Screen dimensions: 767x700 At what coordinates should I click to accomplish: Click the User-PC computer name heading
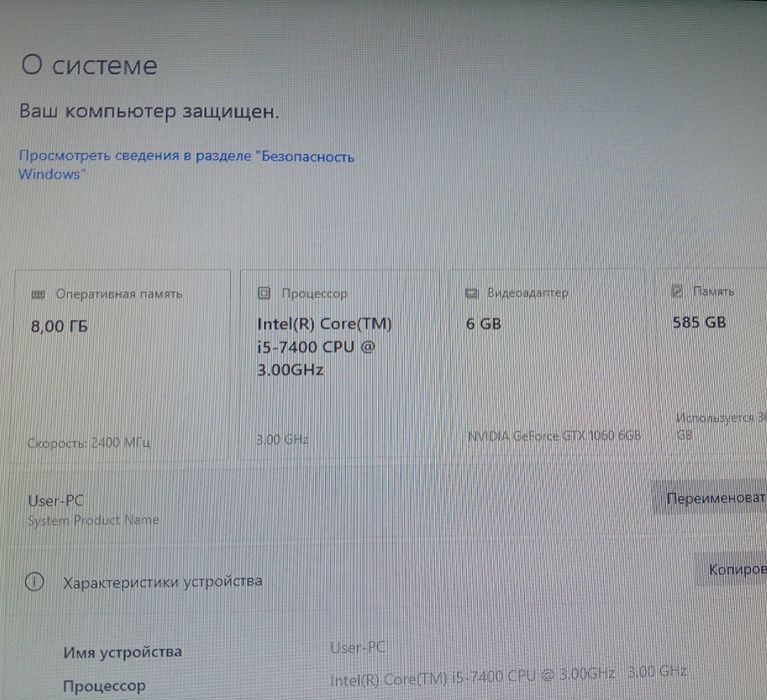[x=56, y=501]
